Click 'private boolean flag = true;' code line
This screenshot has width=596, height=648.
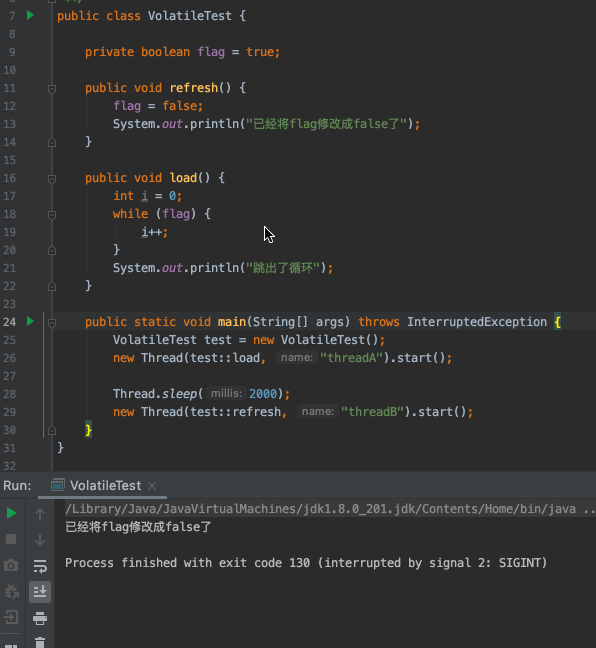[182, 52]
